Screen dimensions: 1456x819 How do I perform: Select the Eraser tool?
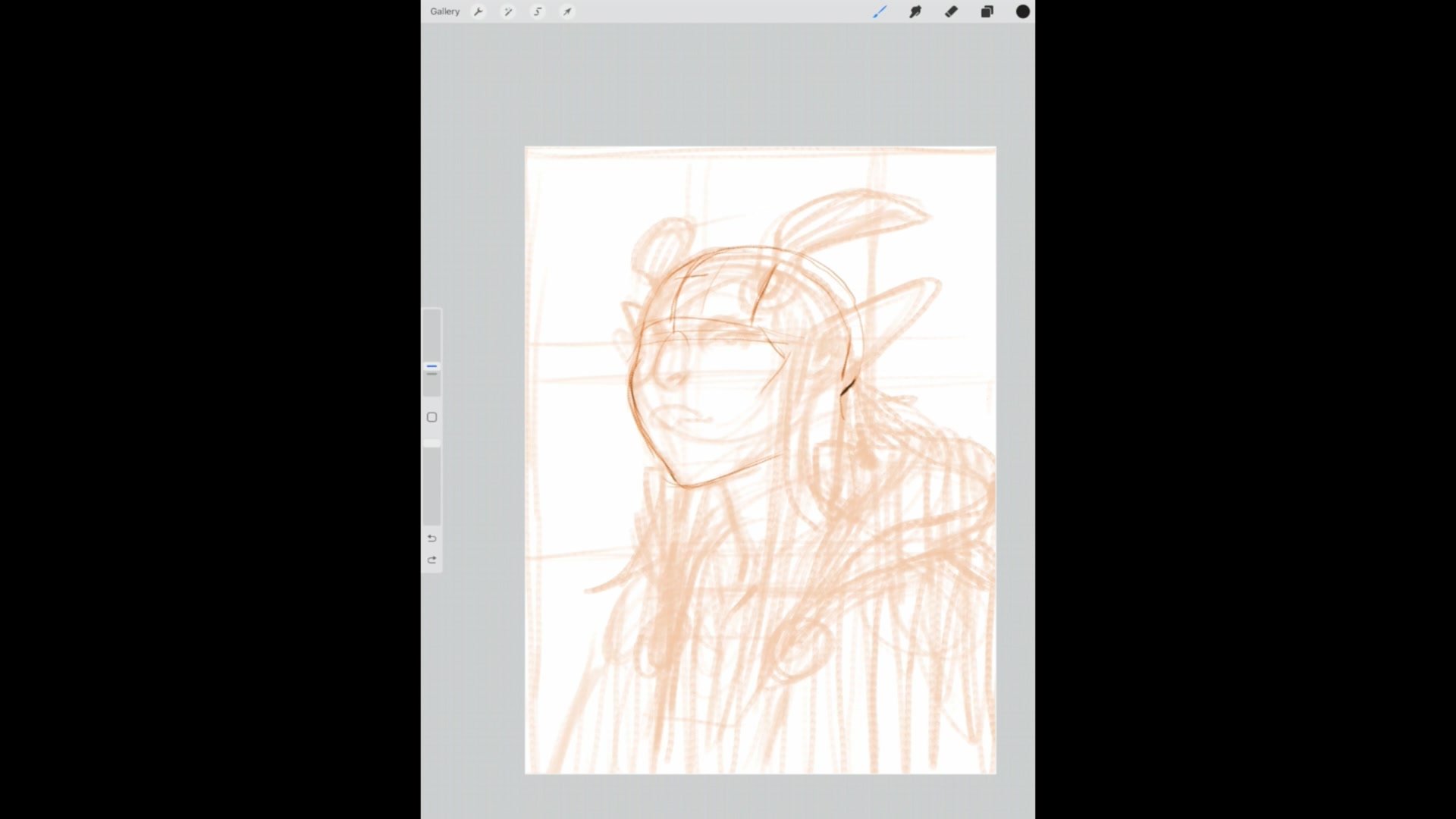tap(951, 11)
